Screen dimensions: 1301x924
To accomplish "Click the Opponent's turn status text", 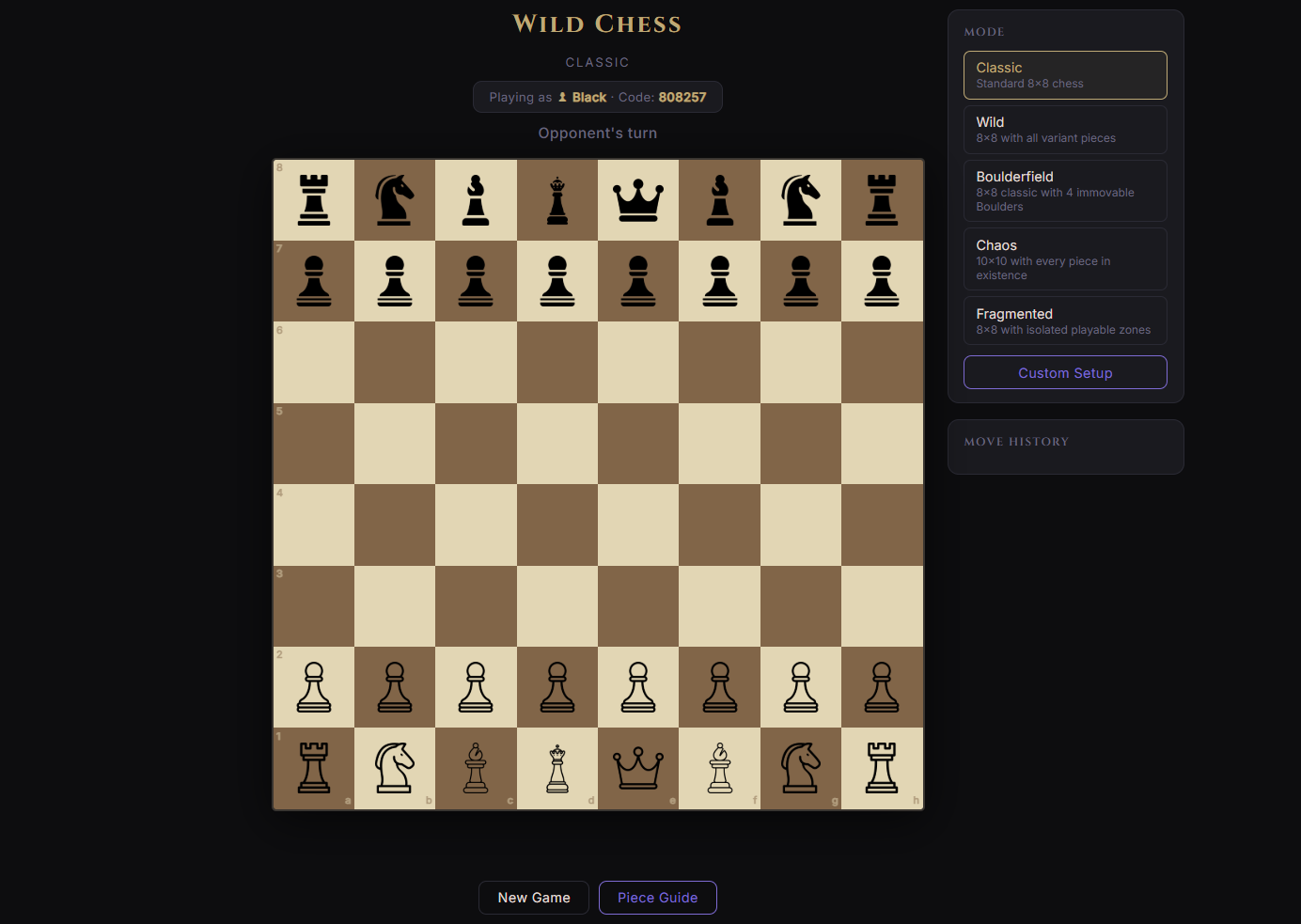I will (x=598, y=133).
